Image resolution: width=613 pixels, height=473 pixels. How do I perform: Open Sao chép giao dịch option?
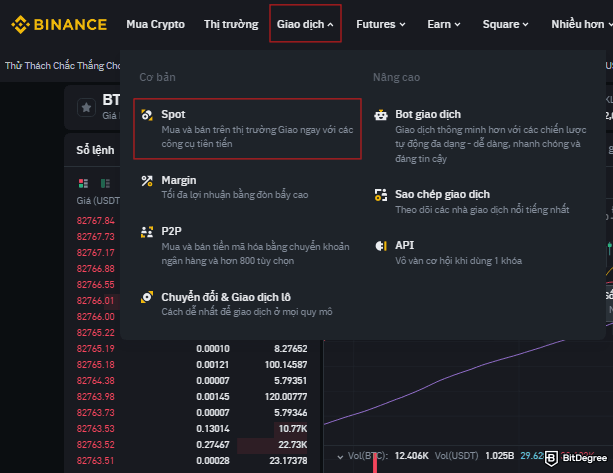tap(481, 201)
